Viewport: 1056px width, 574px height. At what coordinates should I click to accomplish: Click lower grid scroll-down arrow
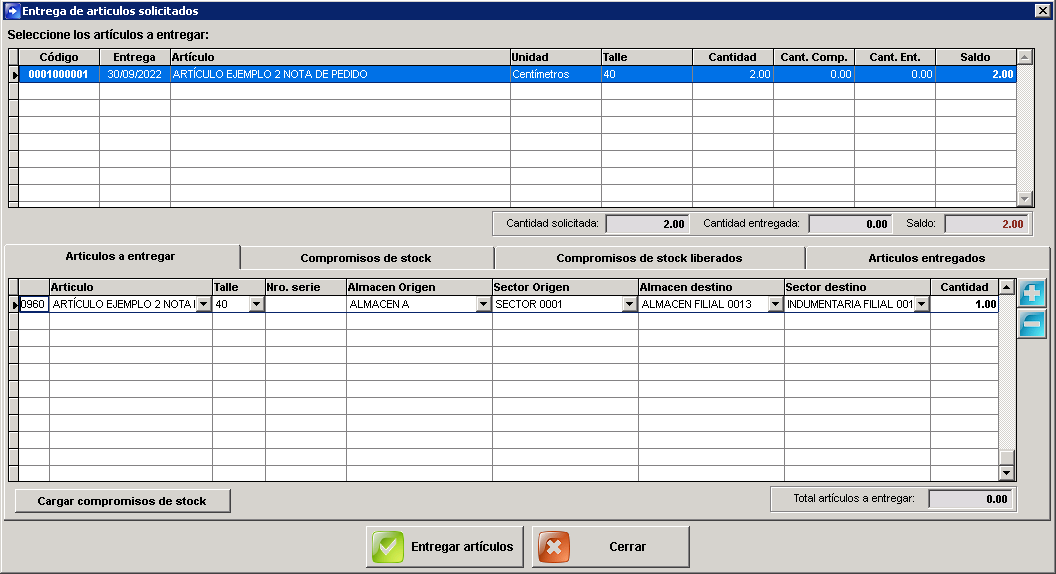(x=1007, y=473)
